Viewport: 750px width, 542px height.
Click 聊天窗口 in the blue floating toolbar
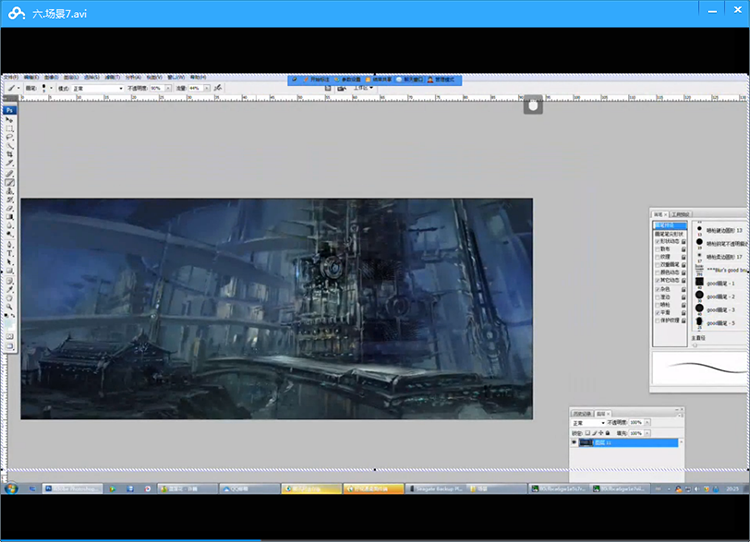(409, 79)
